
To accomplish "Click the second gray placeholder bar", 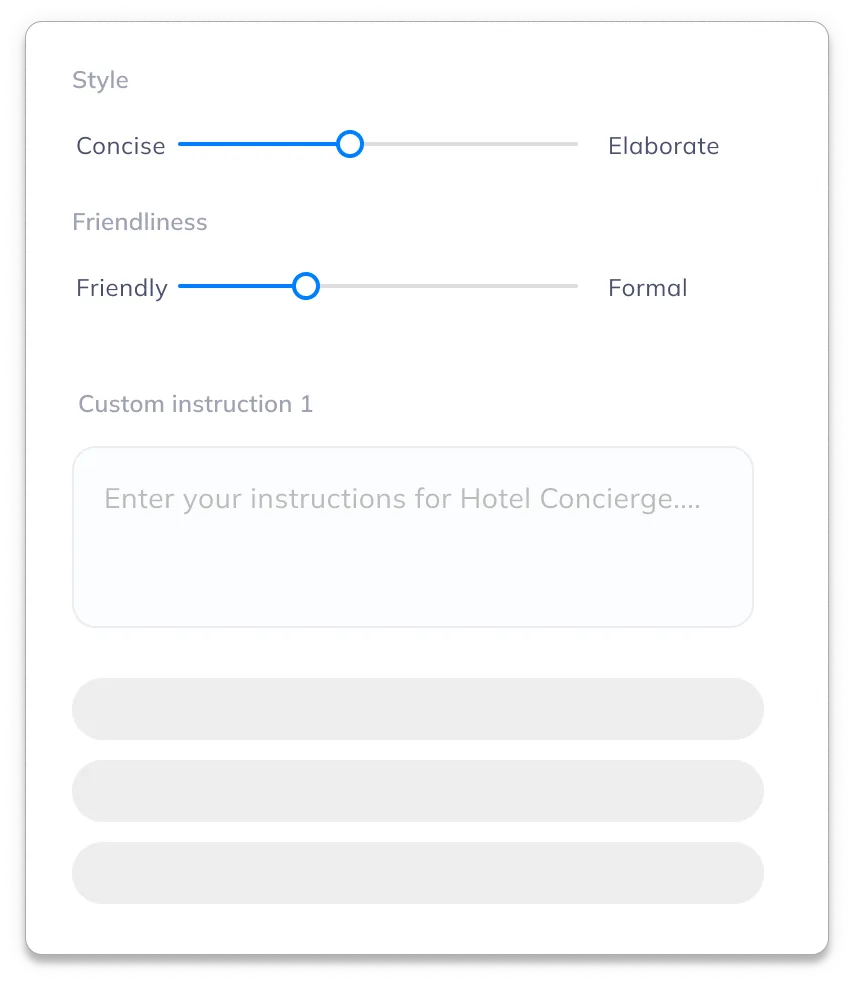I will pyautogui.click(x=418, y=791).
